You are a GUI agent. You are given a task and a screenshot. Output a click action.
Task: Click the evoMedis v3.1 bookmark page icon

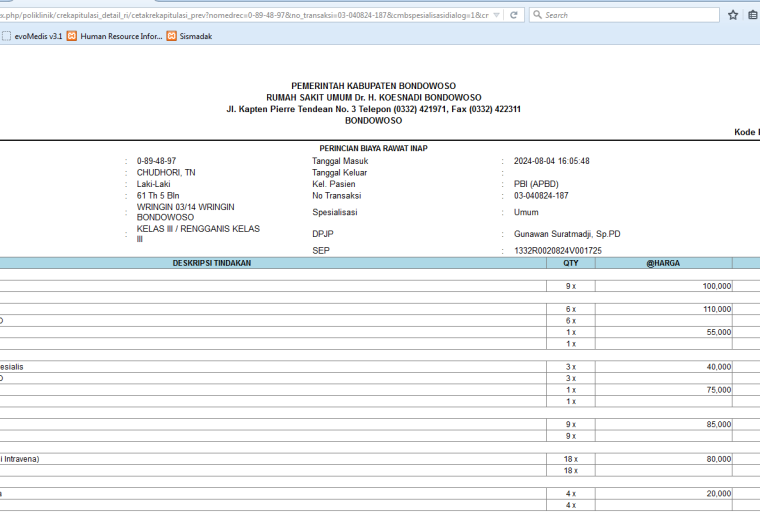[x=6, y=36]
